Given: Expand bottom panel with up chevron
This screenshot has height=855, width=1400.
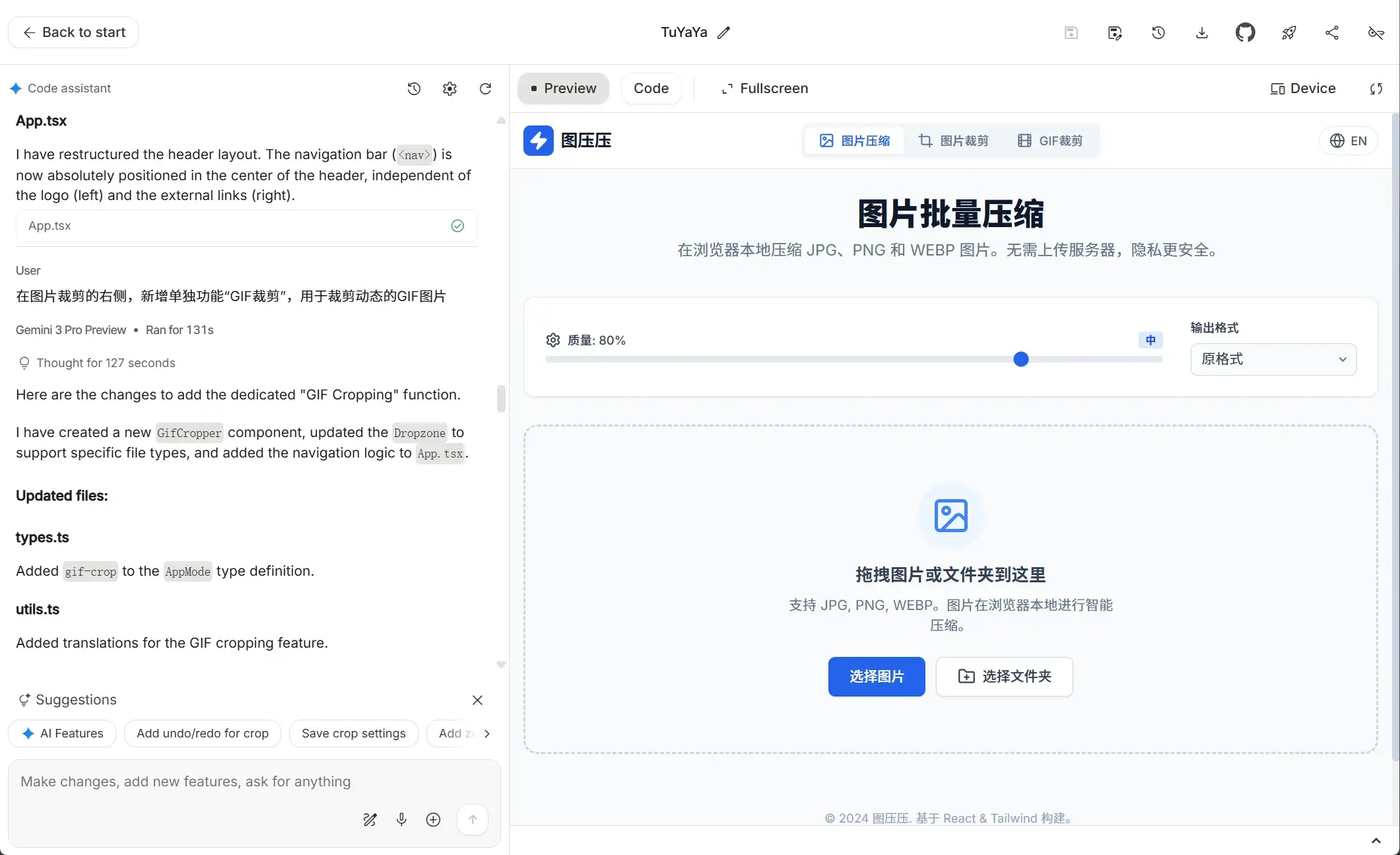Looking at the screenshot, I should pyautogui.click(x=1376, y=840).
